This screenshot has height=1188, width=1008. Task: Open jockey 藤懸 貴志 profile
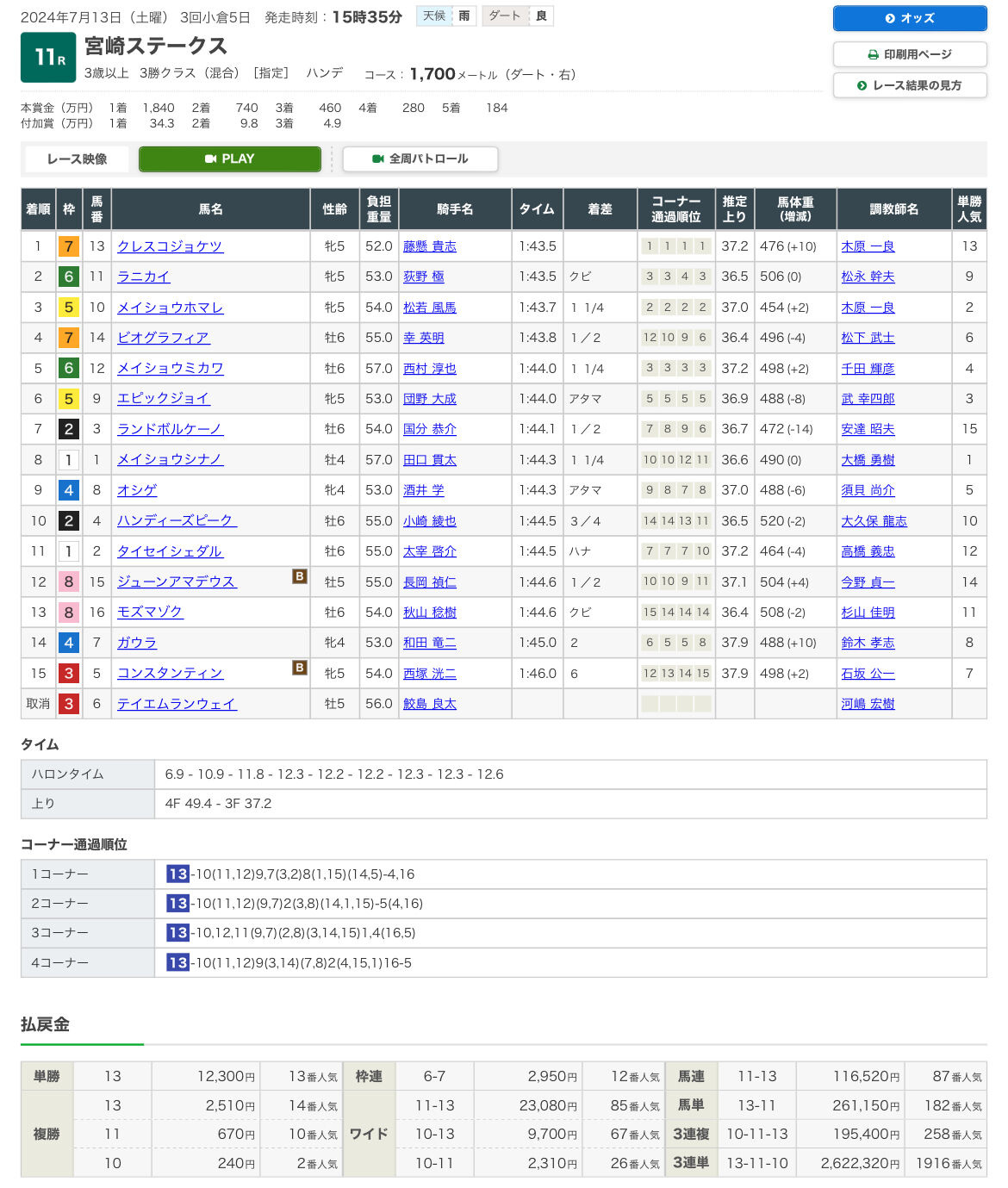[x=430, y=246]
